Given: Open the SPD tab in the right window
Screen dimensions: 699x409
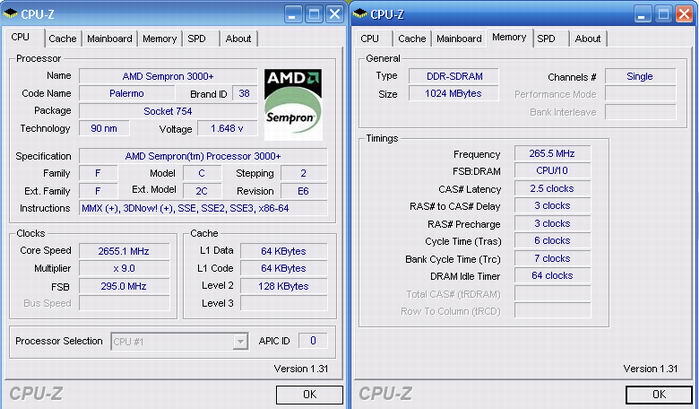Looking at the screenshot, I should [x=546, y=39].
